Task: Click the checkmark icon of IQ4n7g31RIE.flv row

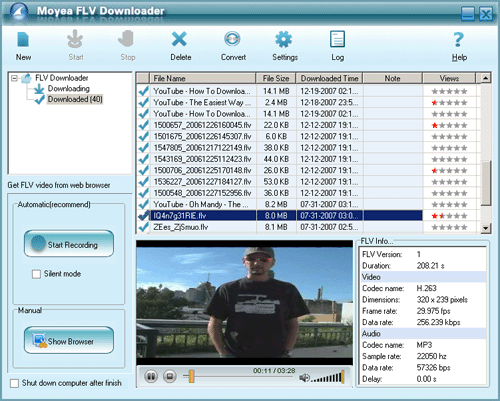Action: (144, 216)
